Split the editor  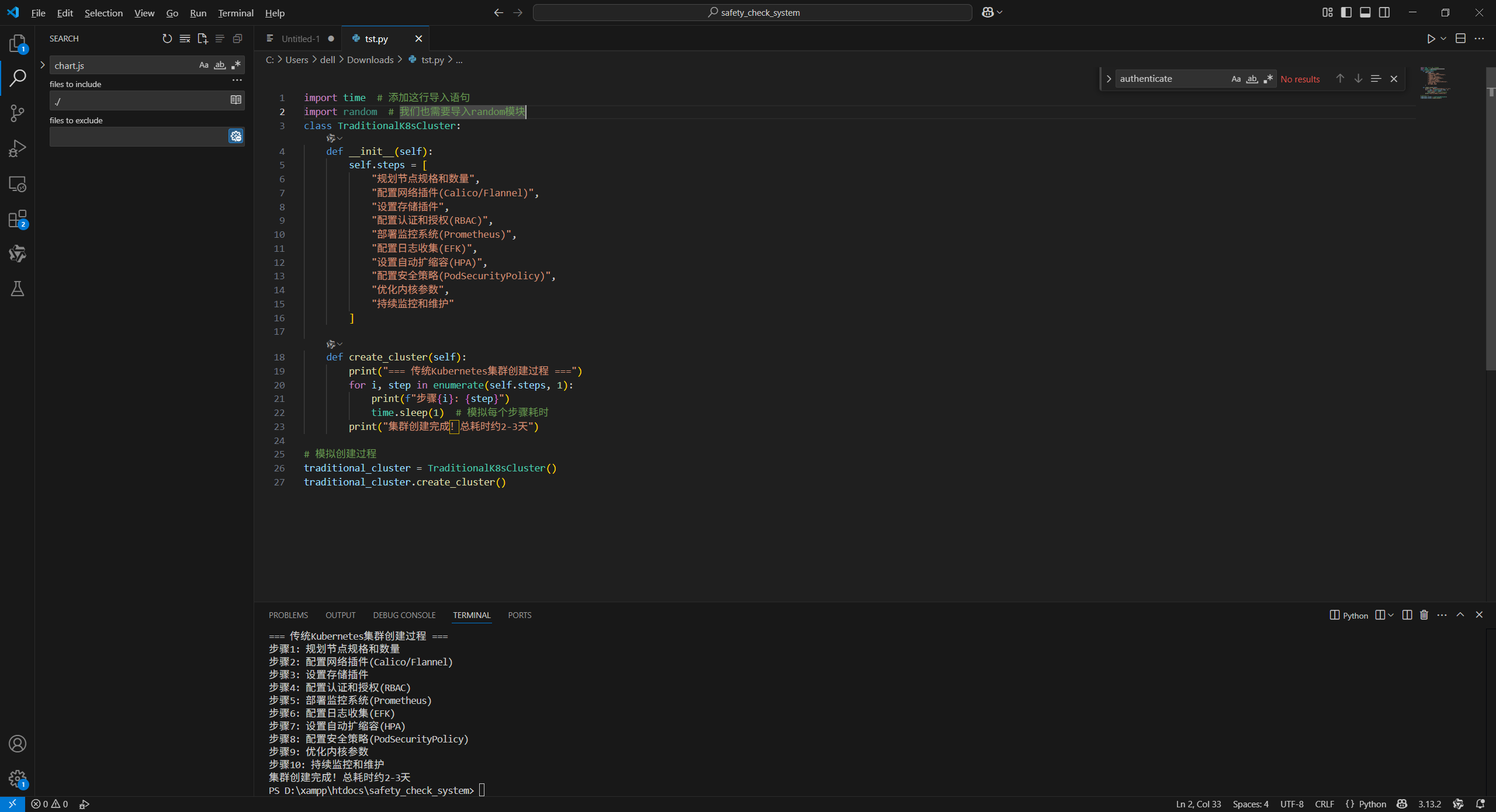pos(1460,39)
